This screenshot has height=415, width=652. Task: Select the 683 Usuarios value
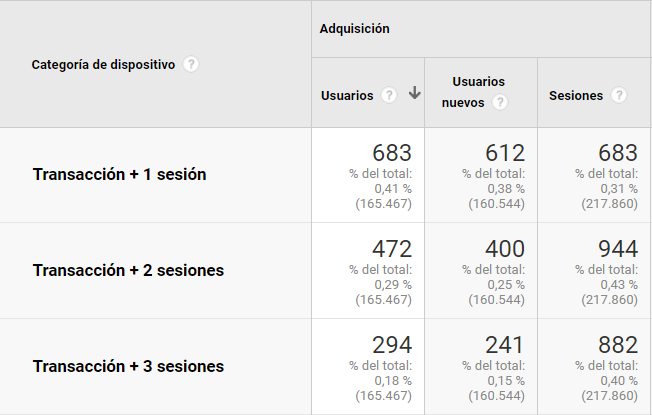[392, 153]
